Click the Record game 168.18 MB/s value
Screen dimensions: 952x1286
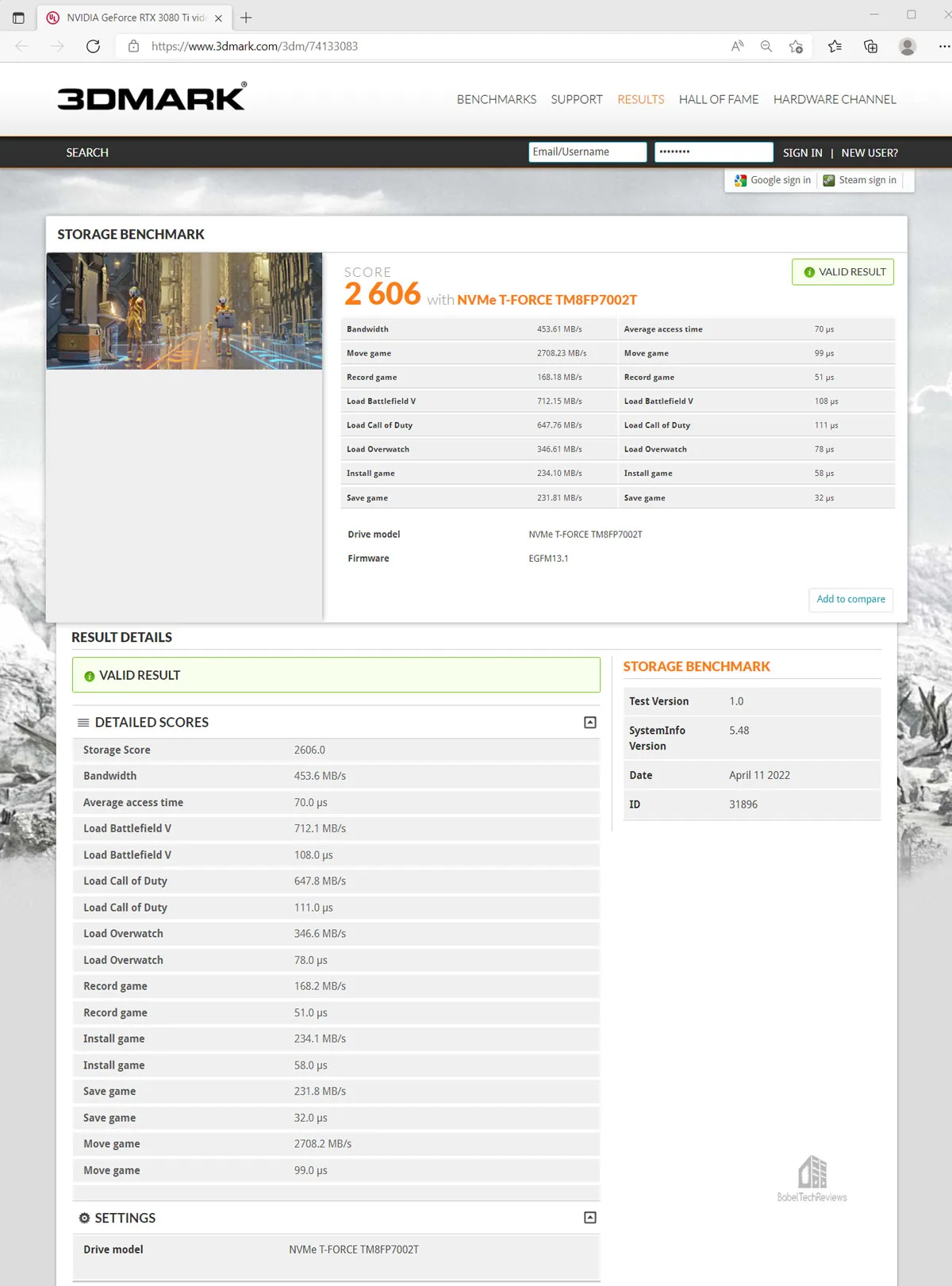click(559, 378)
